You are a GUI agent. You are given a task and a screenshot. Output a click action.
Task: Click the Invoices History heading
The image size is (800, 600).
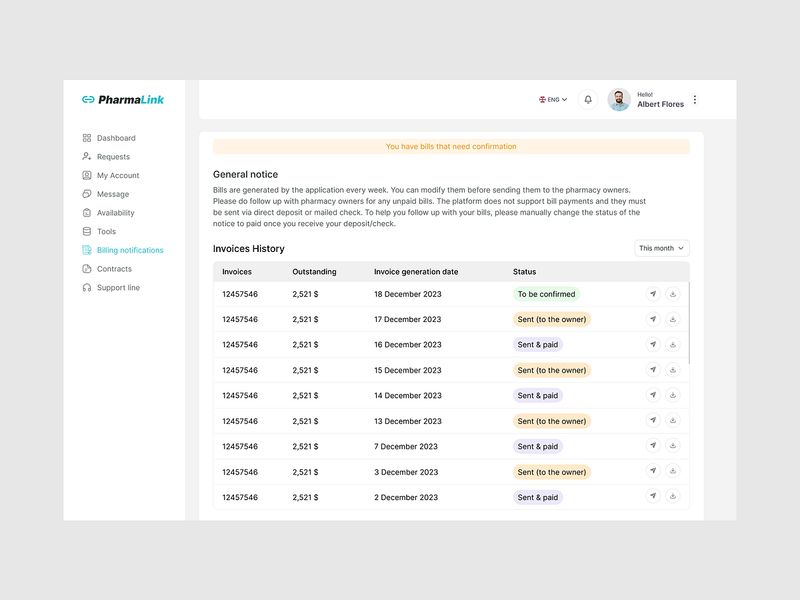(248, 249)
